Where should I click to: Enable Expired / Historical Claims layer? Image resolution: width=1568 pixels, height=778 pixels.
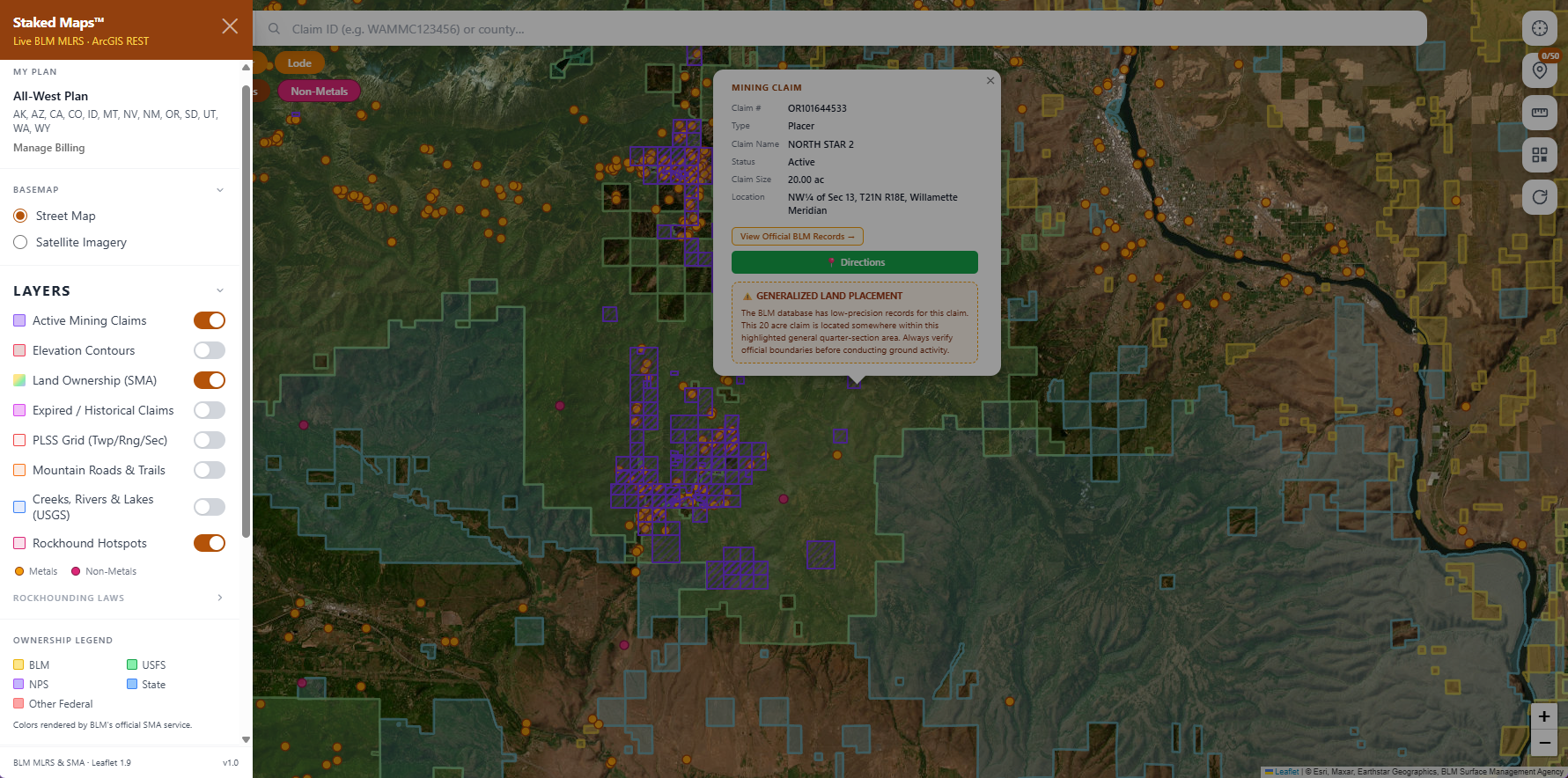tap(210, 410)
